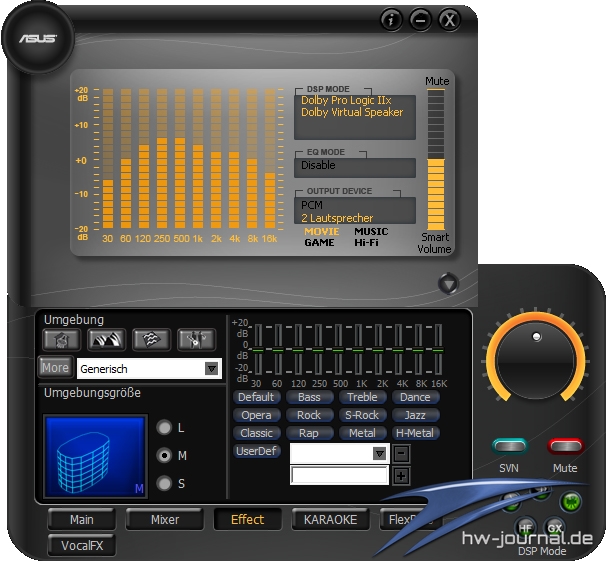Open the info button at top
This screenshot has width=606, height=562.
(391, 19)
